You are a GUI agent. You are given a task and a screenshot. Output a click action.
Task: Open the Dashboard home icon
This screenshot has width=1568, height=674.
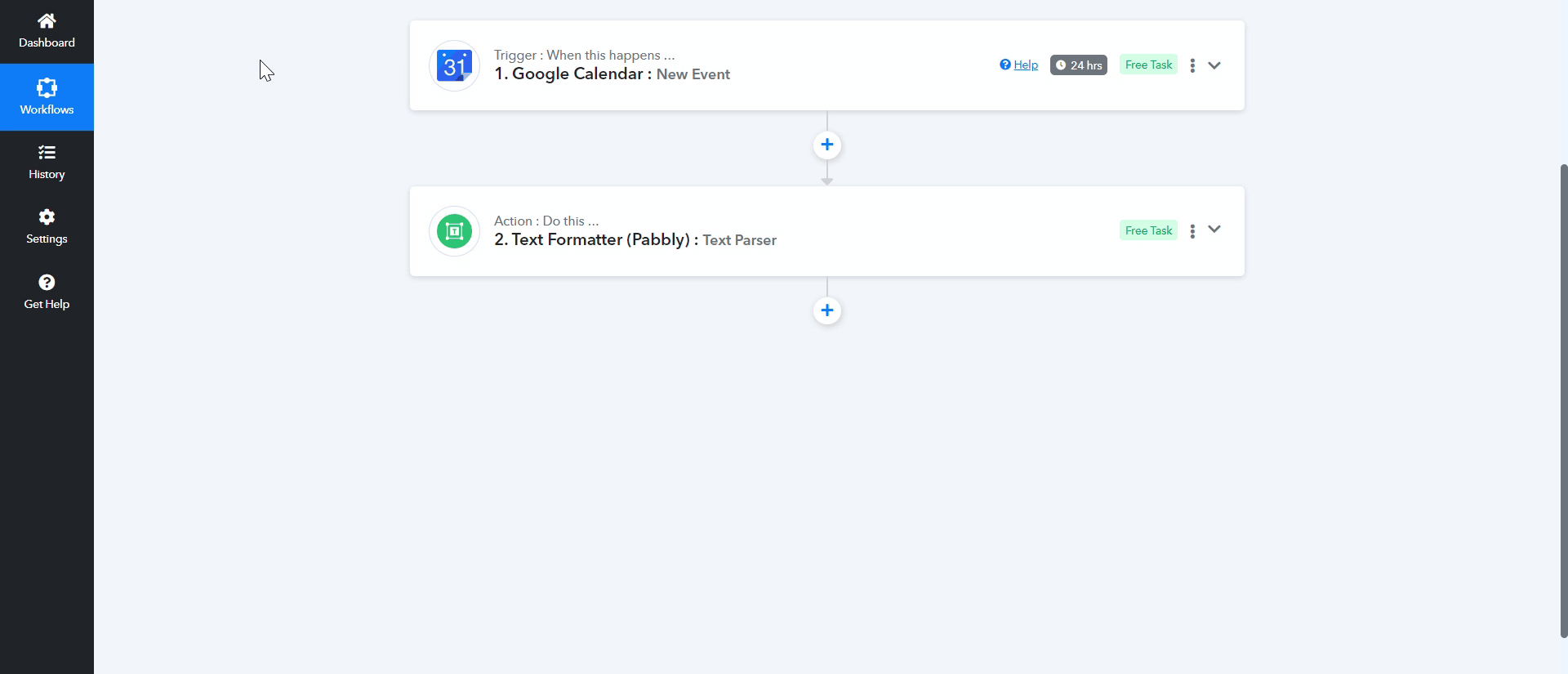coord(47,21)
